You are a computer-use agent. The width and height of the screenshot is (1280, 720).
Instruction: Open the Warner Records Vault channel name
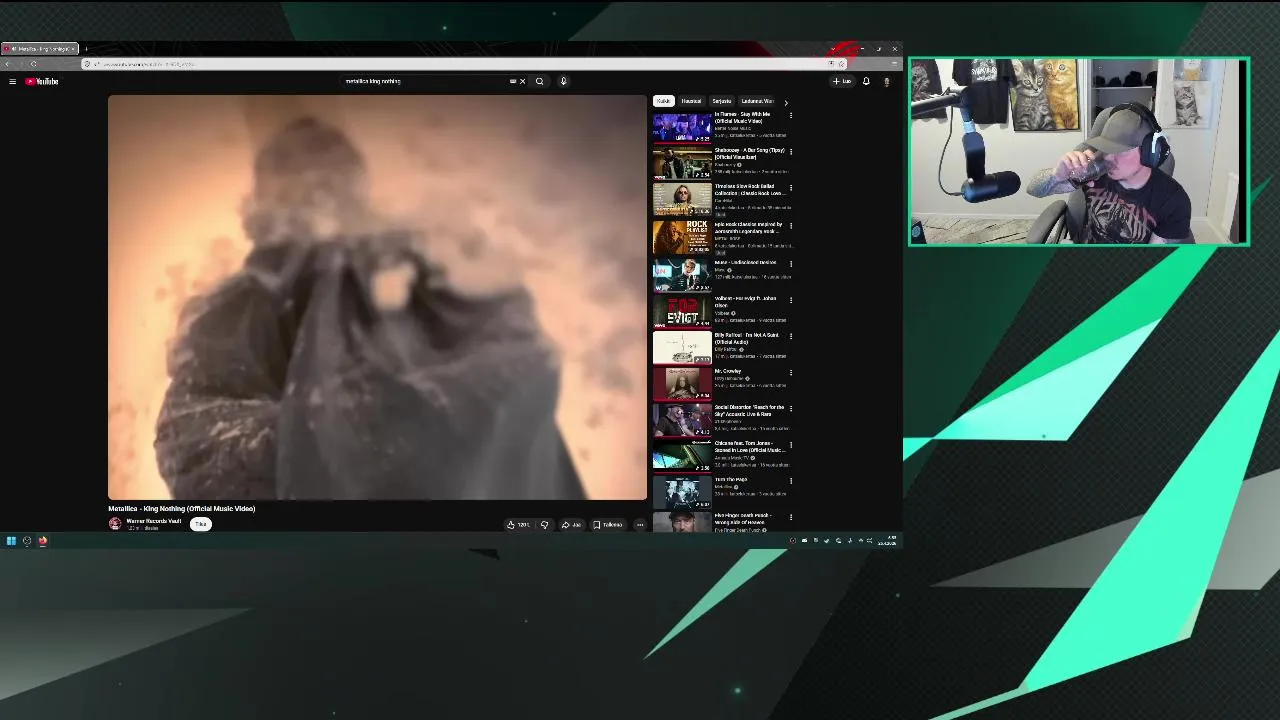coord(154,521)
